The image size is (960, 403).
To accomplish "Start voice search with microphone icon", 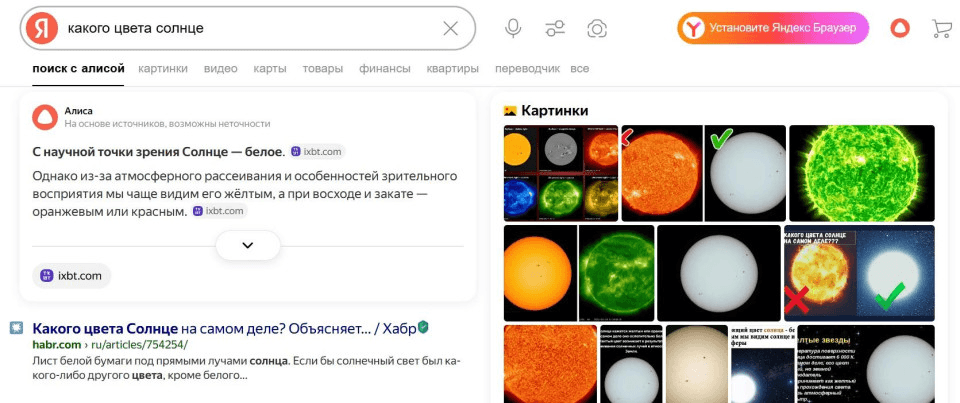I will [x=513, y=28].
